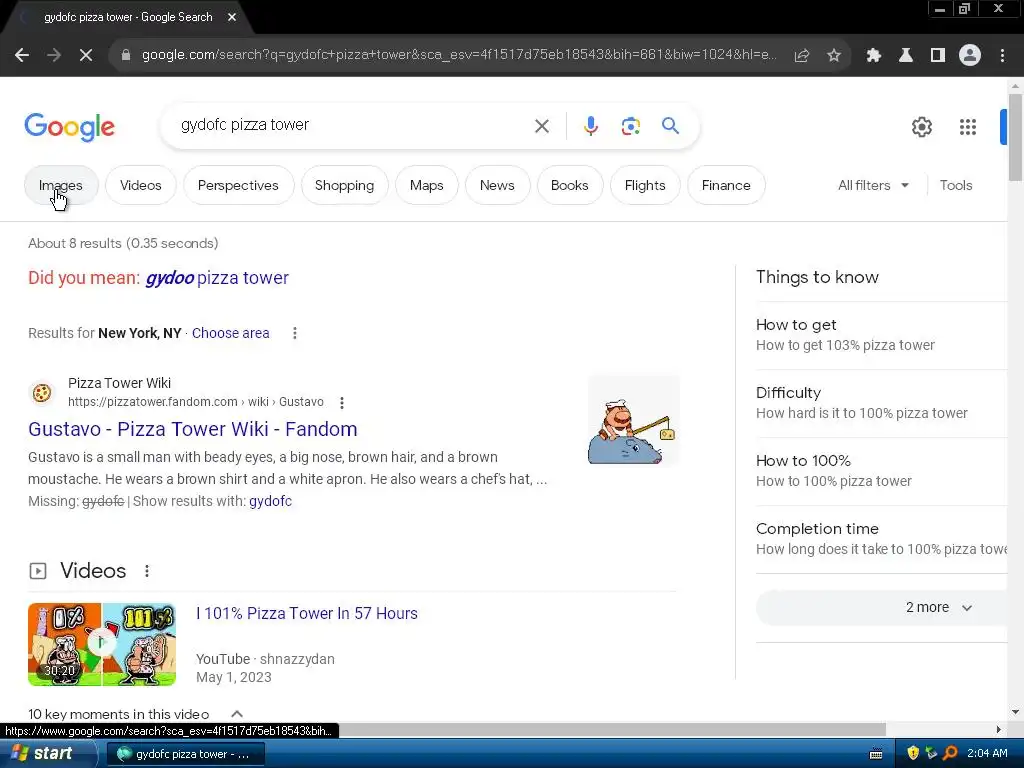Screen dimensions: 1024x768
Task: Show results with gydofc link
Action: click(x=270, y=502)
